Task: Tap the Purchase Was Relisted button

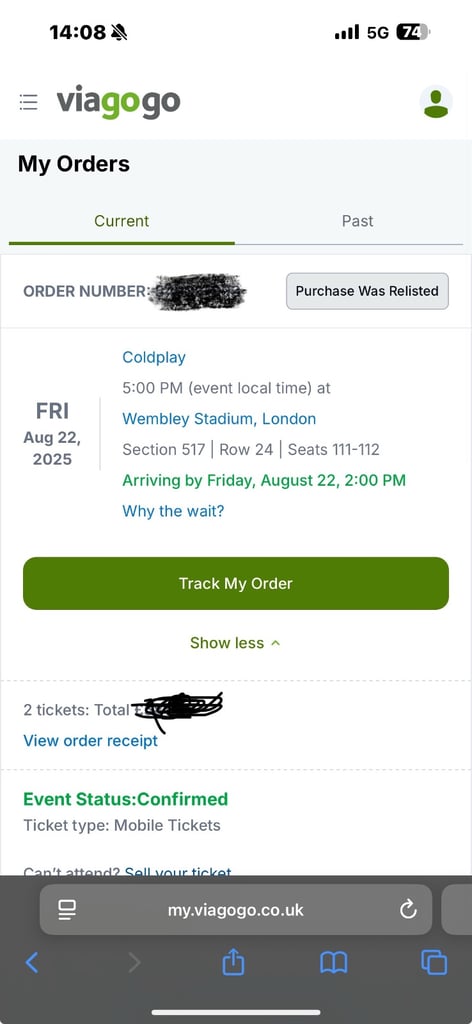Action: (x=367, y=291)
